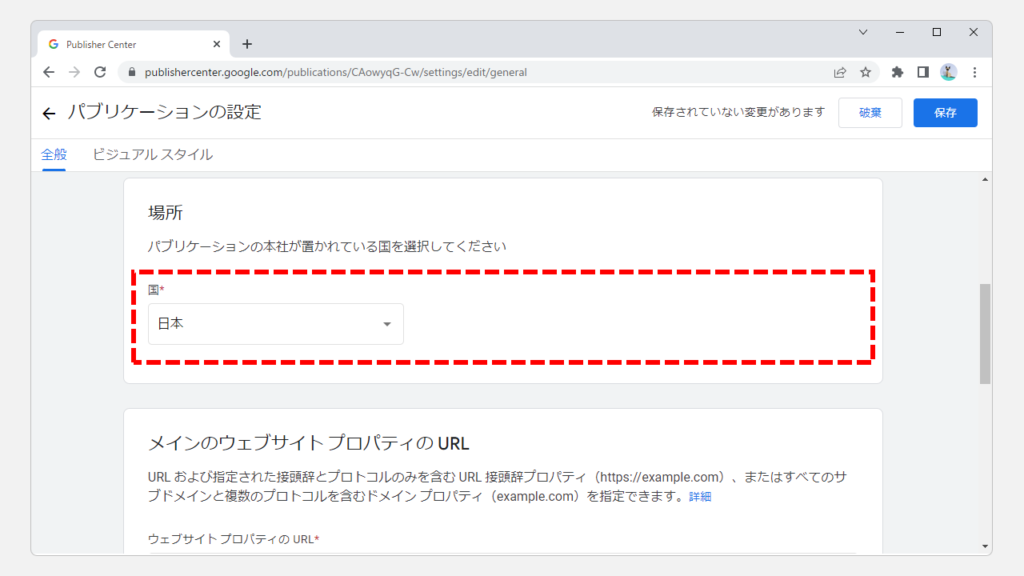The width and height of the screenshot is (1024, 576).
Task: Toggle the browser side panel icon
Action: (923, 72)
